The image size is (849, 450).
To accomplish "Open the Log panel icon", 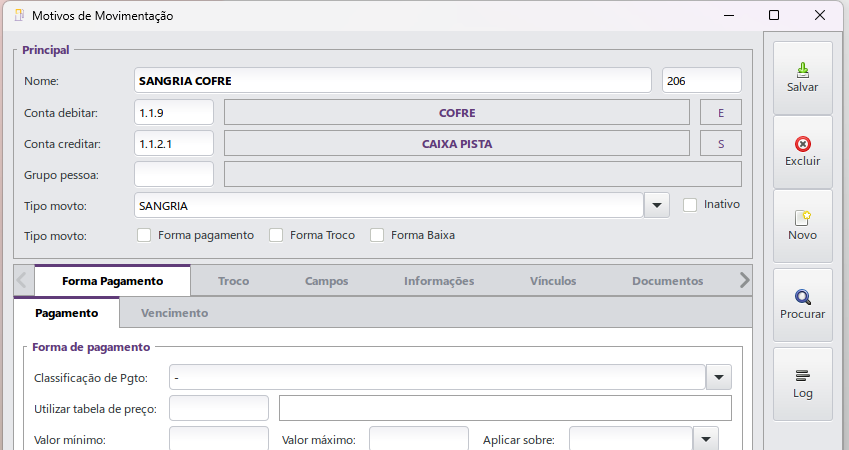I will tap(802, 375).
